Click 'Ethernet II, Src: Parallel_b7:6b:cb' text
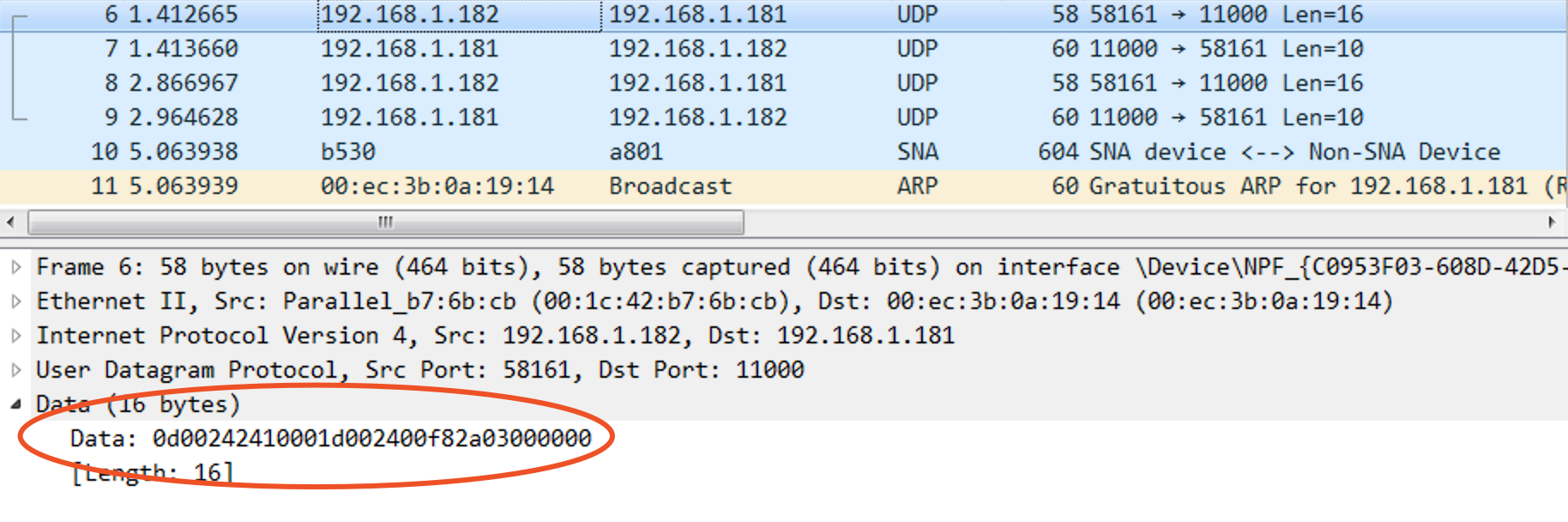The height and width of the screenshot is (522, 1568). pyautogui.click(x=276, y=301)
